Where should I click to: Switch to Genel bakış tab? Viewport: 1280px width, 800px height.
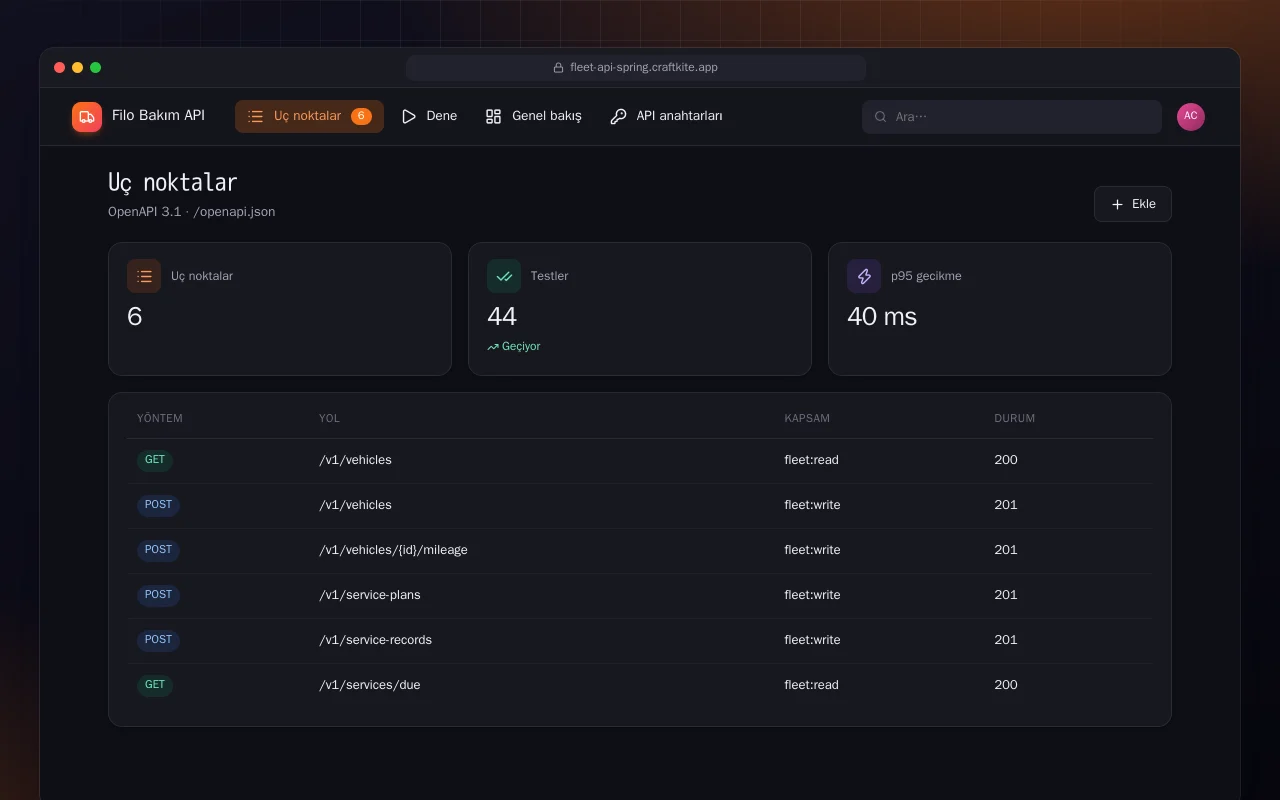(x=533, y=117)
